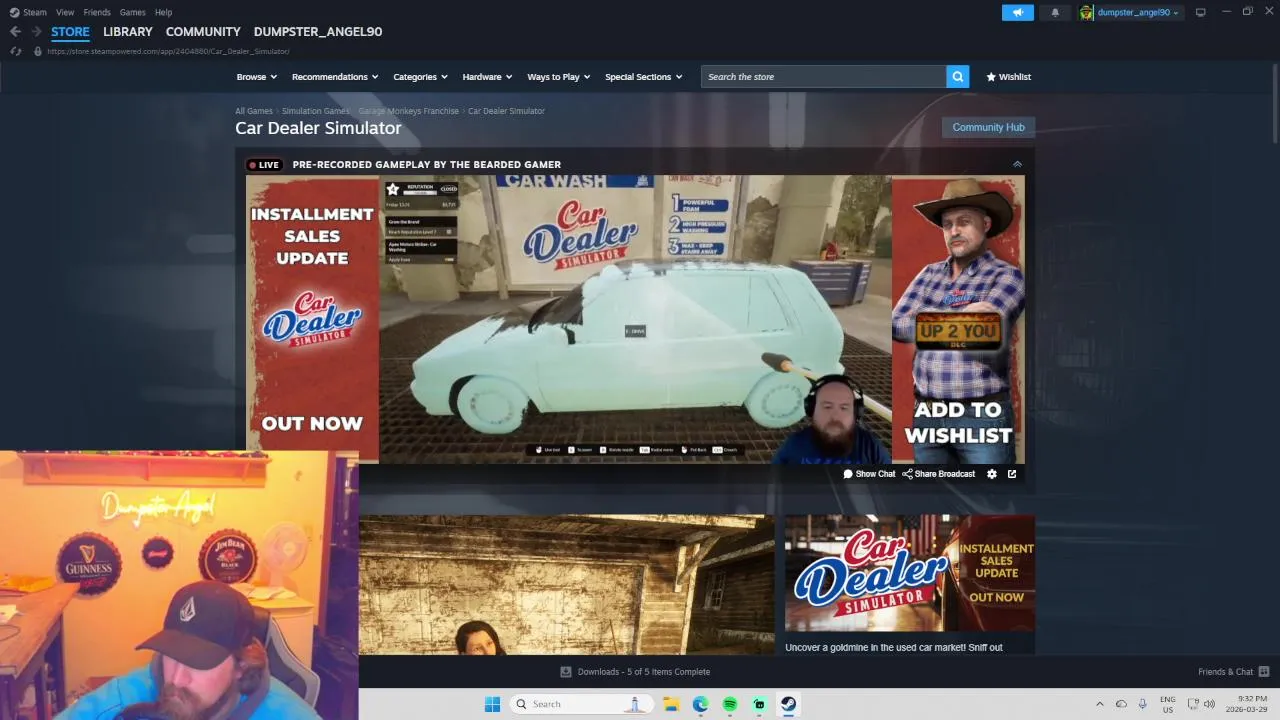Show hidden system tray icons
The image size is (1280, 720).
1100,704
